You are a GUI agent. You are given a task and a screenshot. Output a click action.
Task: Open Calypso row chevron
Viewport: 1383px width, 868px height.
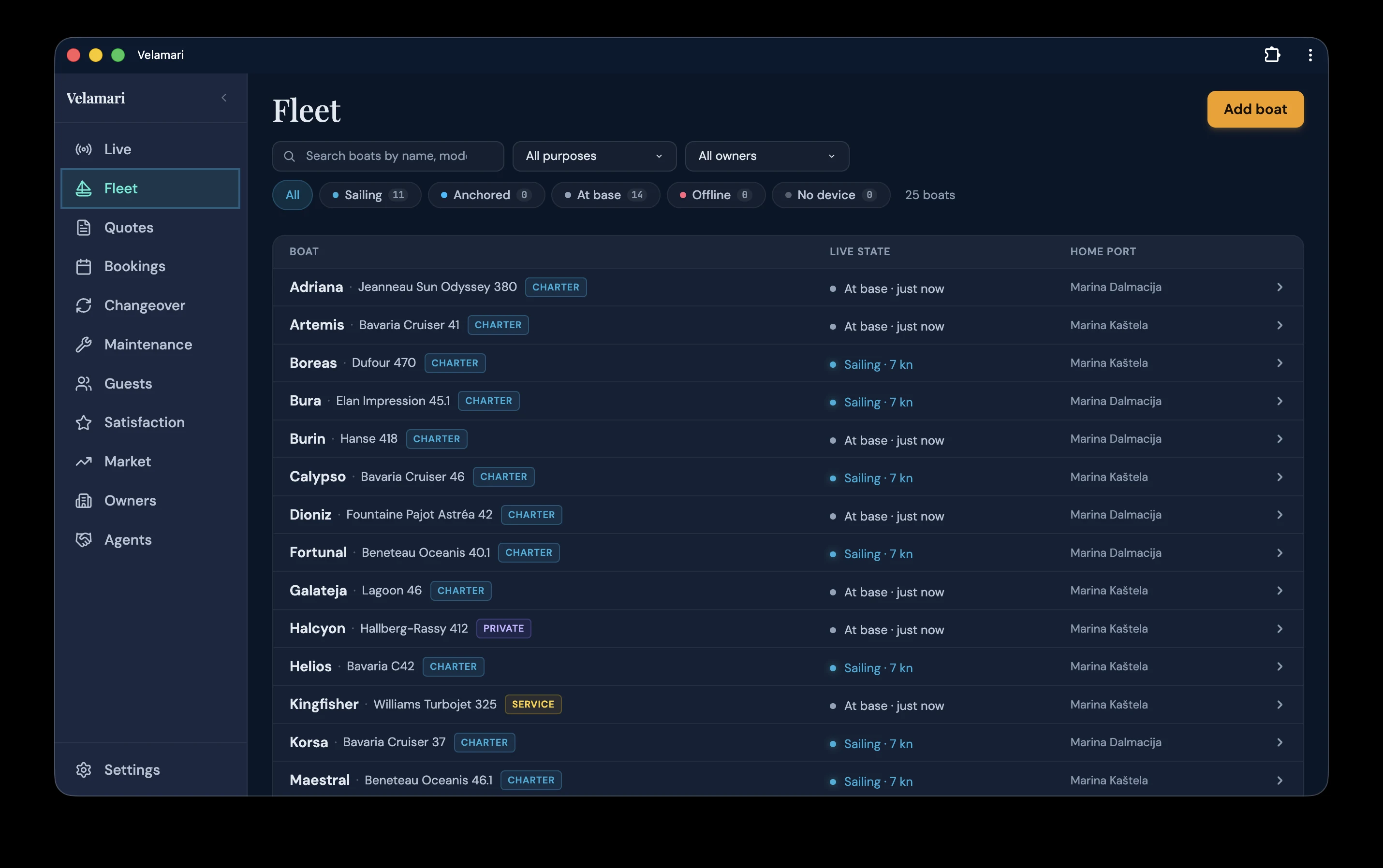tap(1280, 477)
